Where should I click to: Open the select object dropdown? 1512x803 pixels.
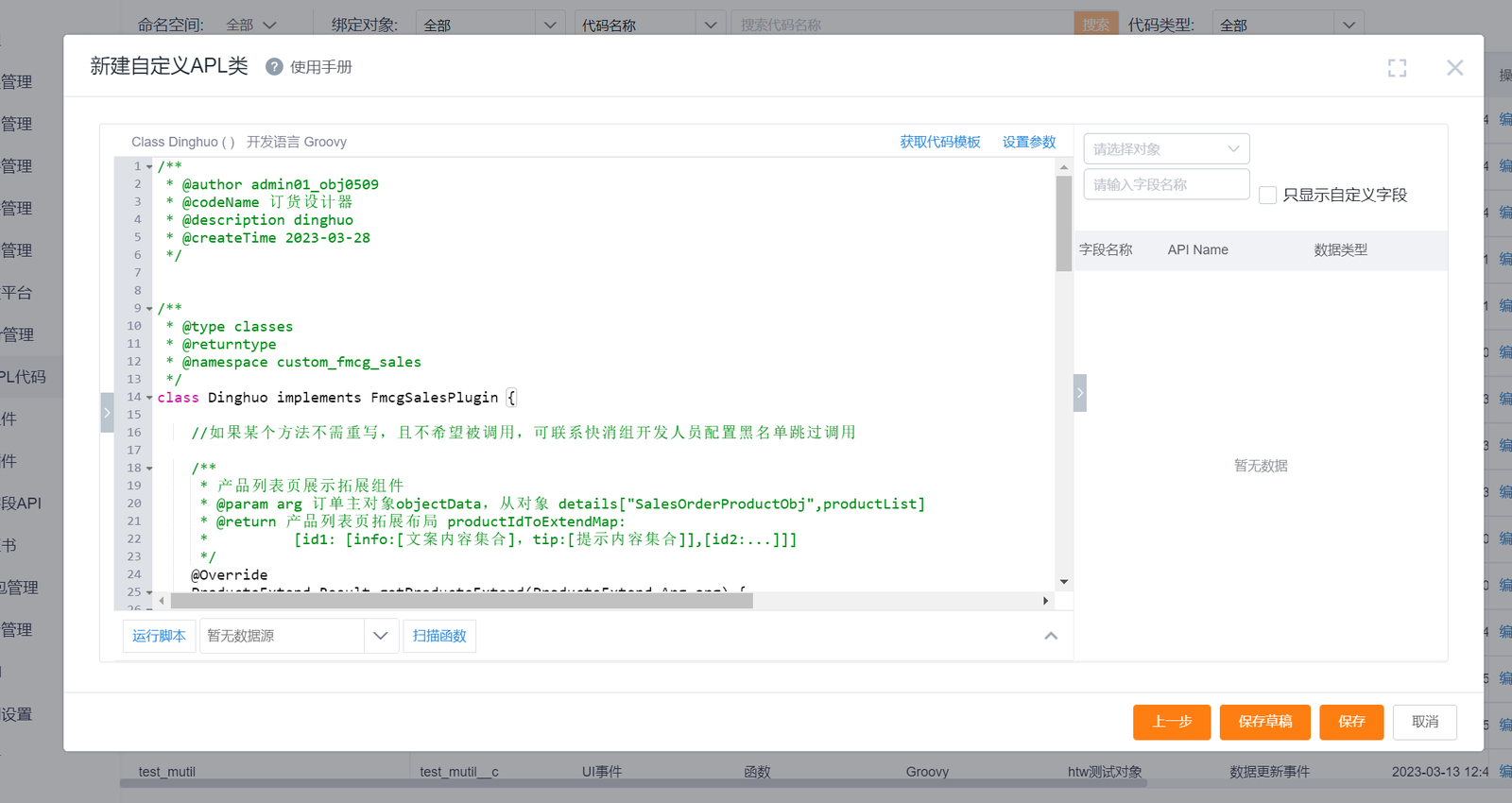pos(1166,149)
